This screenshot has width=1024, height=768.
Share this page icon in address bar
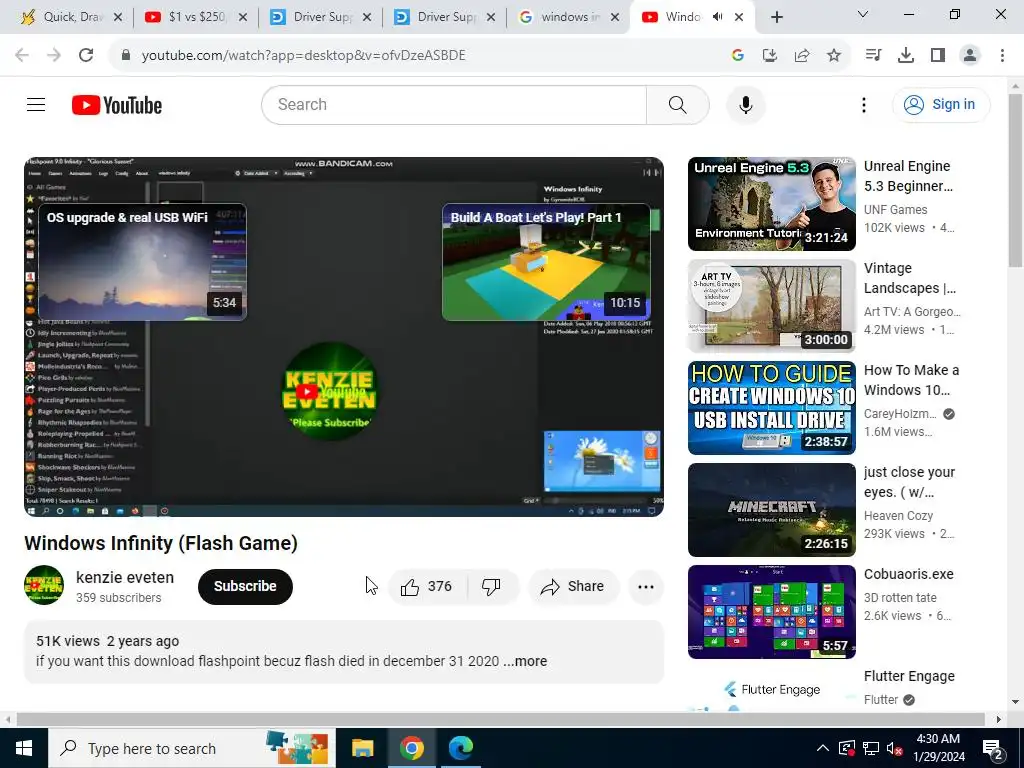802,55
